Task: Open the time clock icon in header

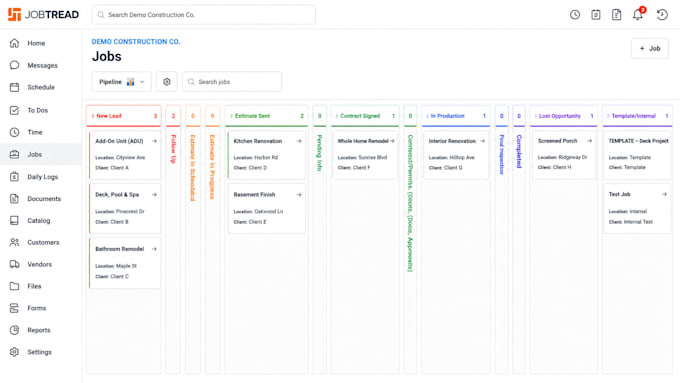Action: [x=575, y=15]
